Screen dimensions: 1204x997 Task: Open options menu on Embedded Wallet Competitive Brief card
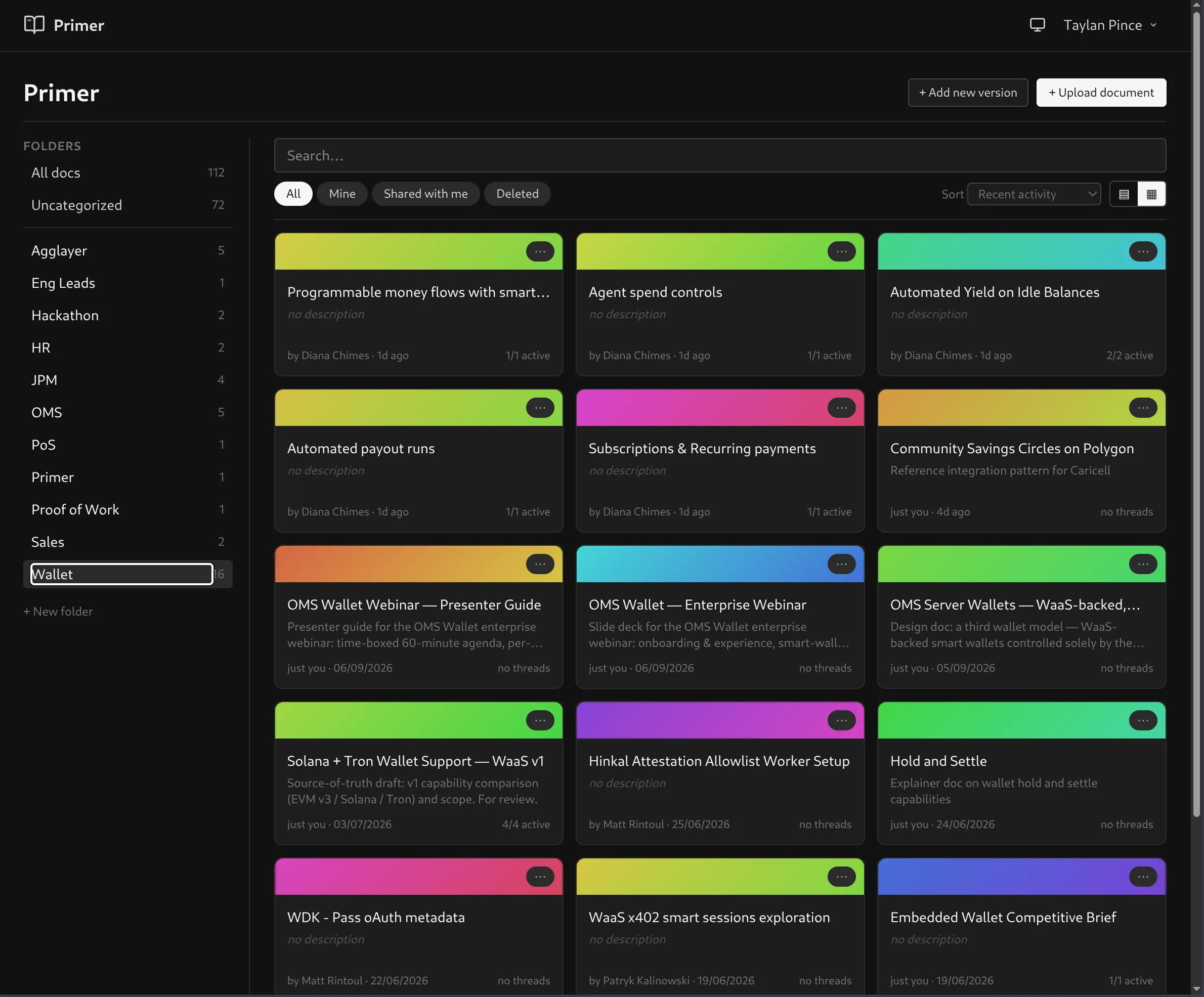point(1143,877)
